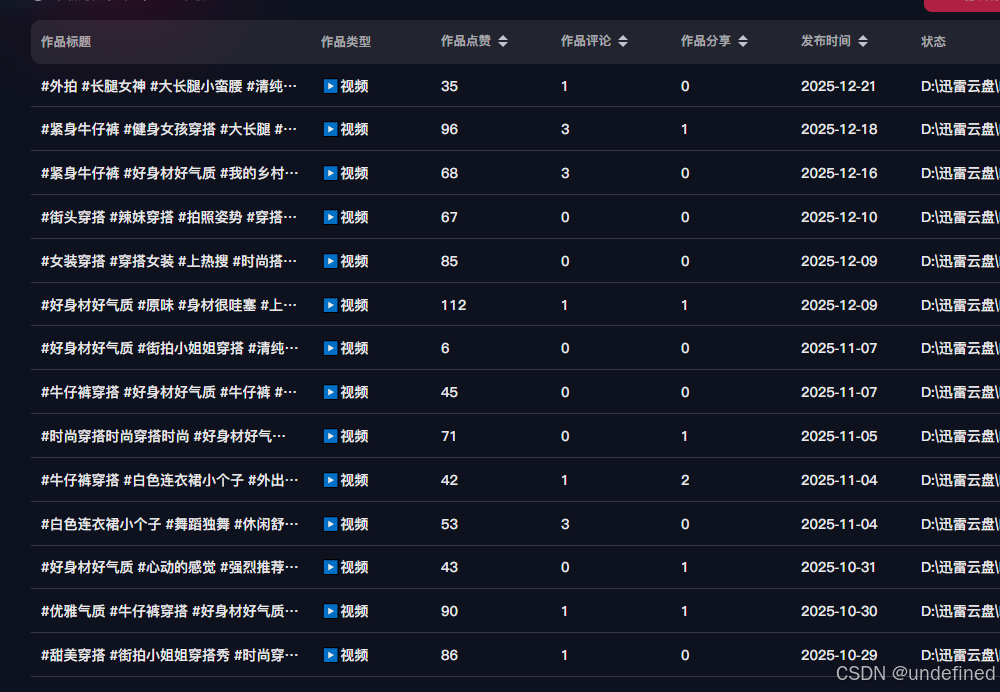Click video icon in #优雅气质 row
The image size is (1000, 692).
(x=330, y=611)
